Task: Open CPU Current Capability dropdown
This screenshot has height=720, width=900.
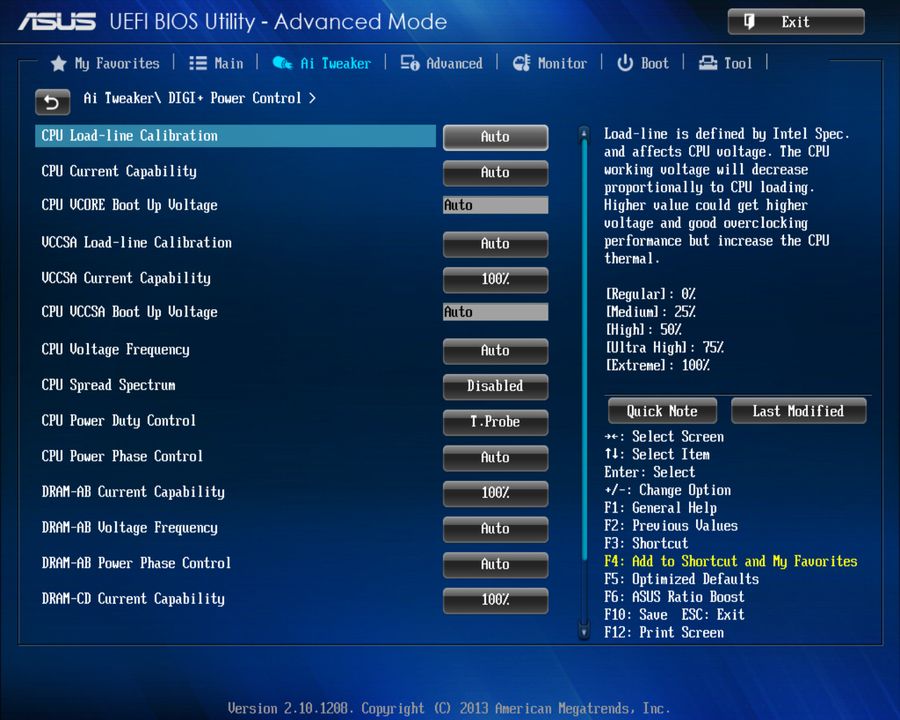Action: click(495, 172)
